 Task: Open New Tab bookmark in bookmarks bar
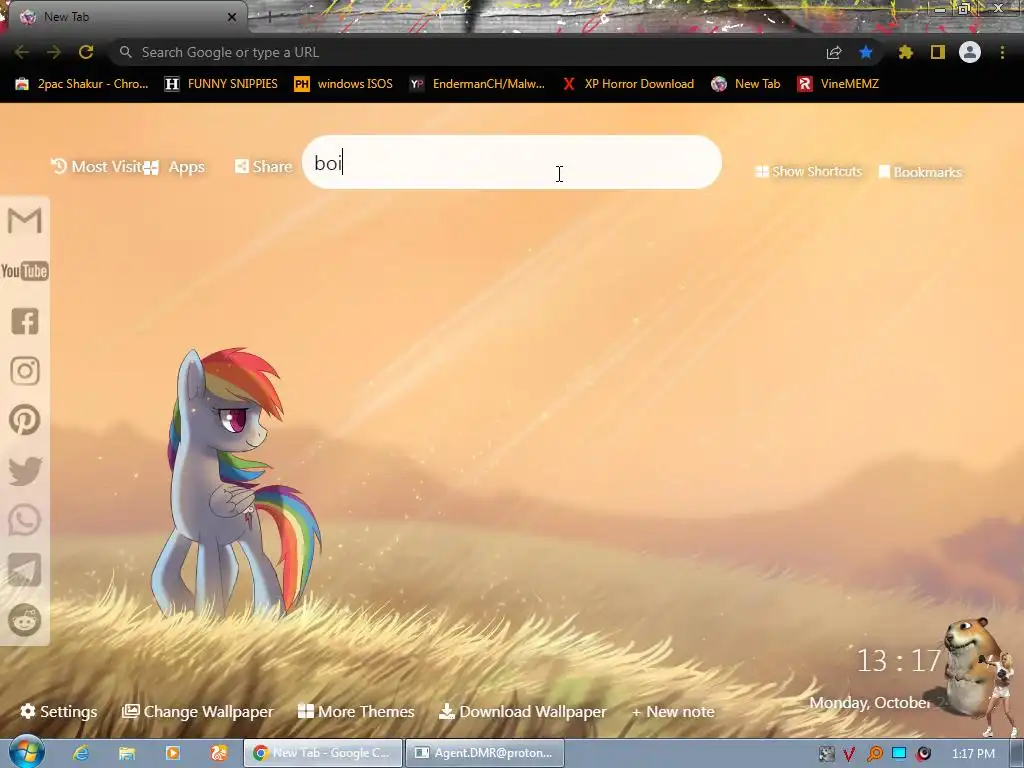[746, 84]
